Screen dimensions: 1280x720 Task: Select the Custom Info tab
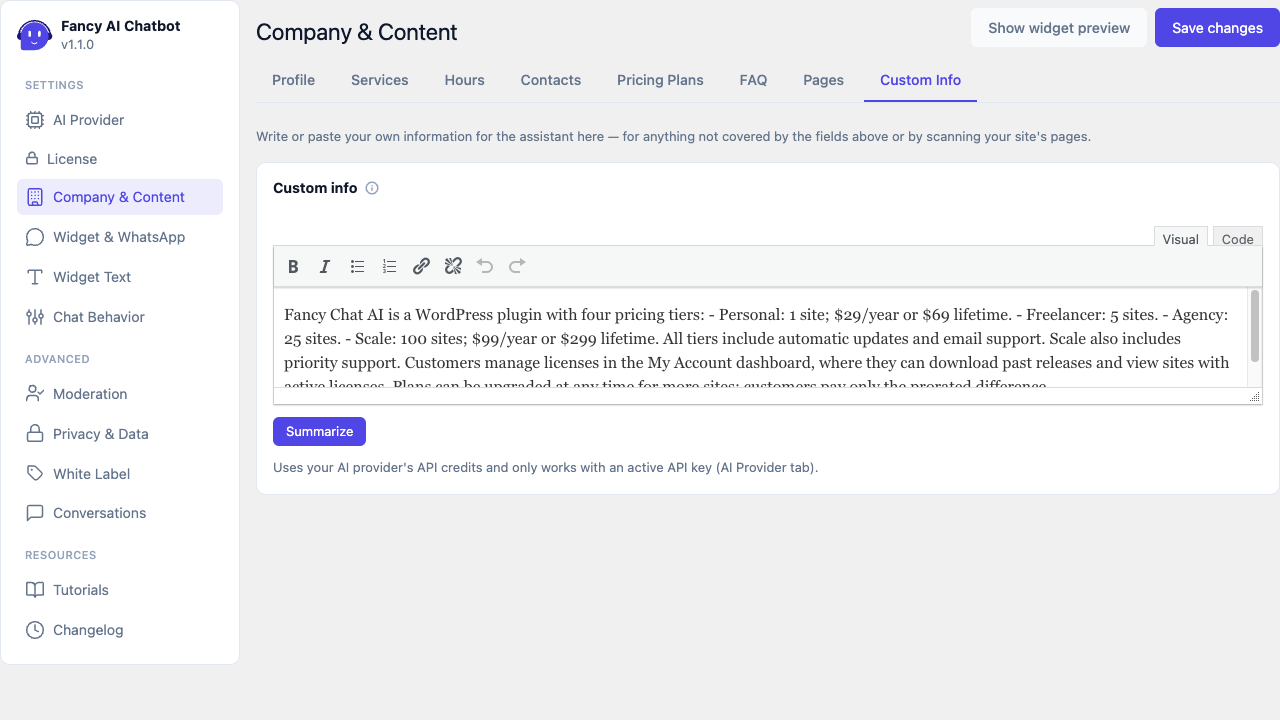click(x=920, y=80)
